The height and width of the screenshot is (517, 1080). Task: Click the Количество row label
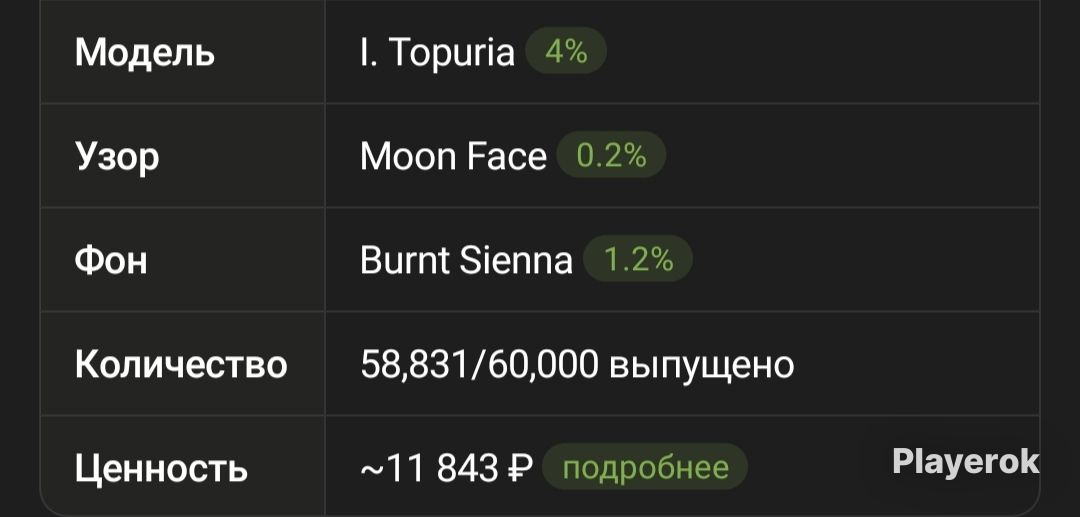point(180,364)
